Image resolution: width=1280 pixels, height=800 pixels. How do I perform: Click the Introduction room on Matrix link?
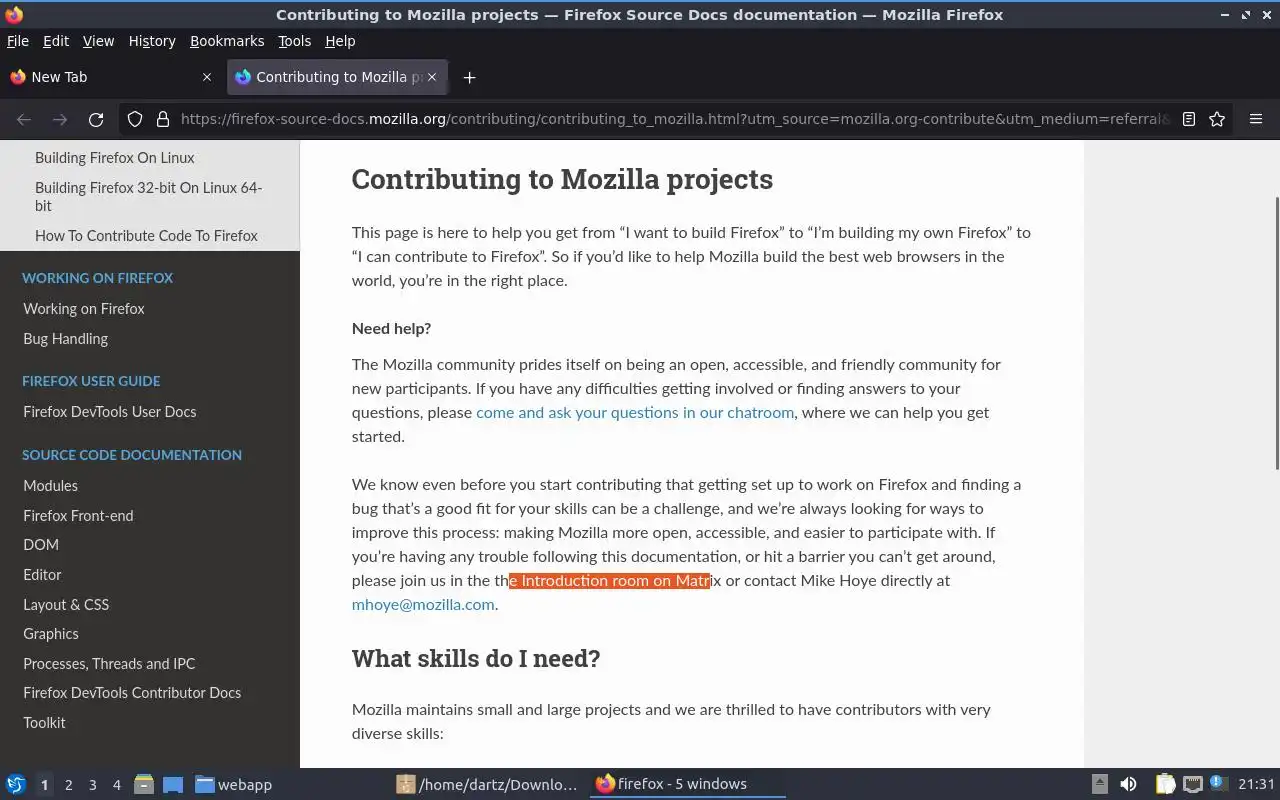coord(609,580)
